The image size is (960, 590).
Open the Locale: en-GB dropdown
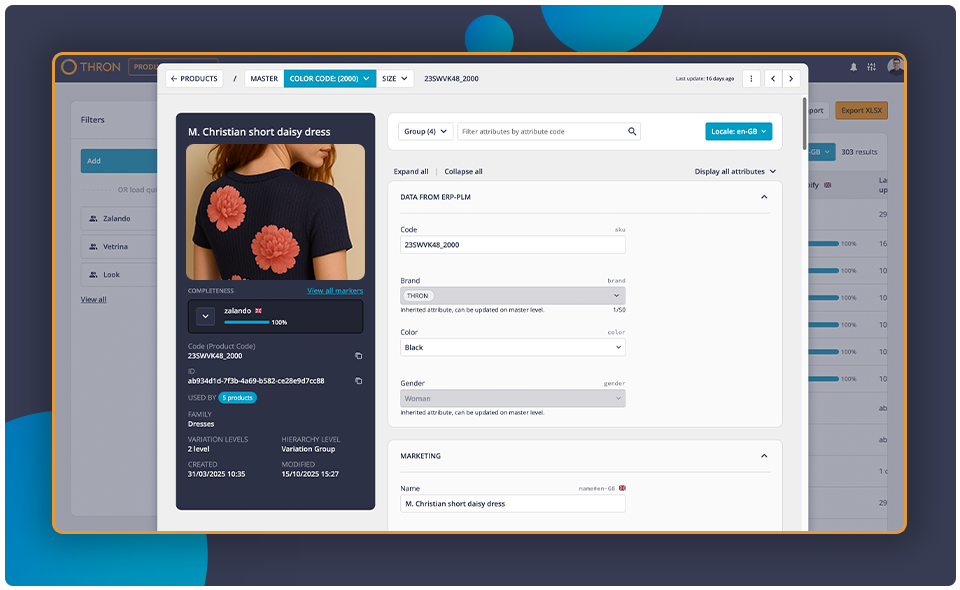(x=738, y=132)
